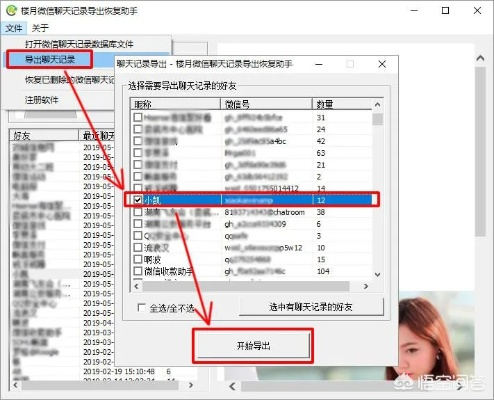The height and width of the screenshot is (400, 494).
Task: Uncheck the 小凯 row checkbox
Action: coord(138,200)
